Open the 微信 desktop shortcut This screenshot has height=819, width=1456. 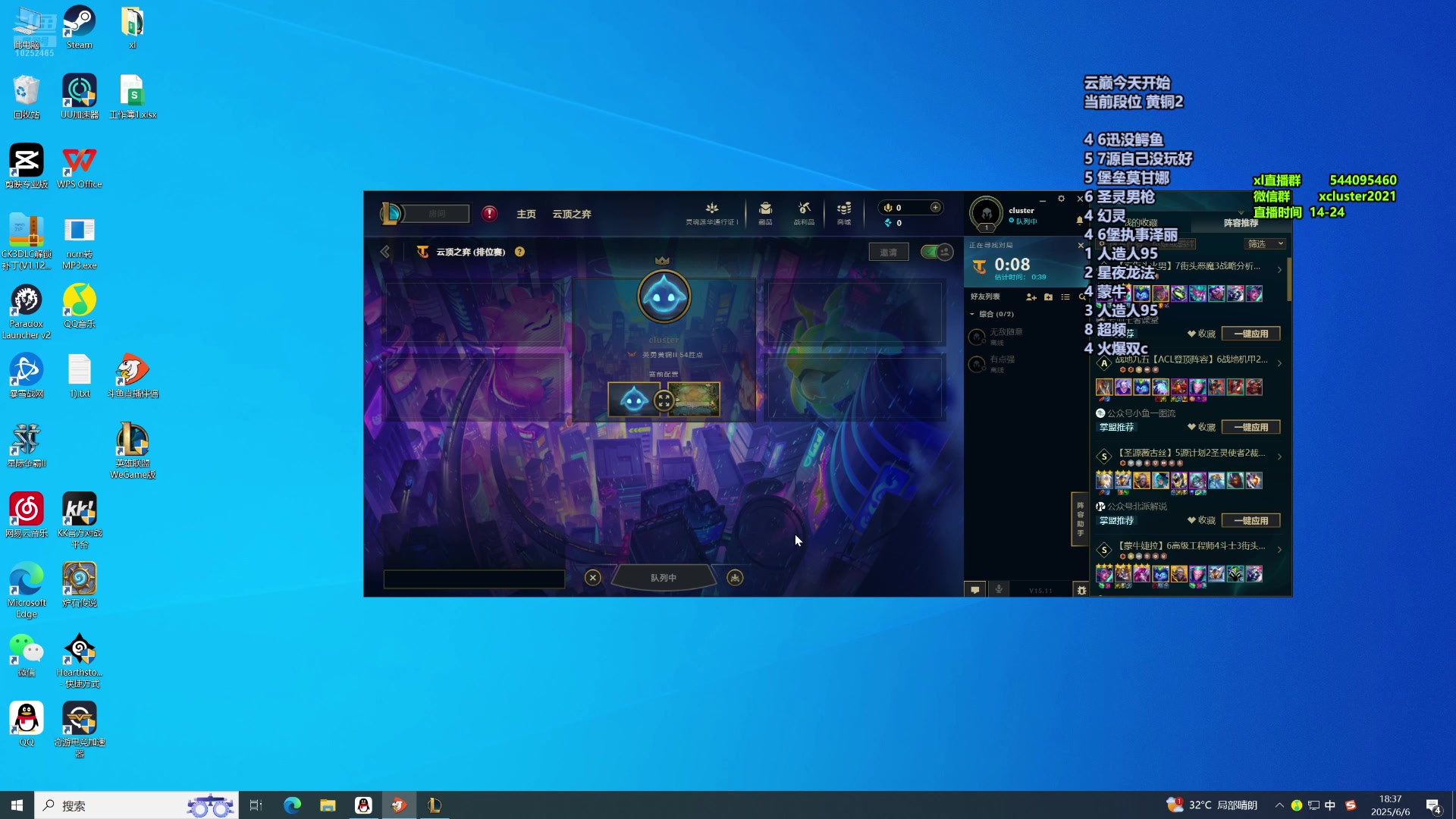tap(27, 654)
